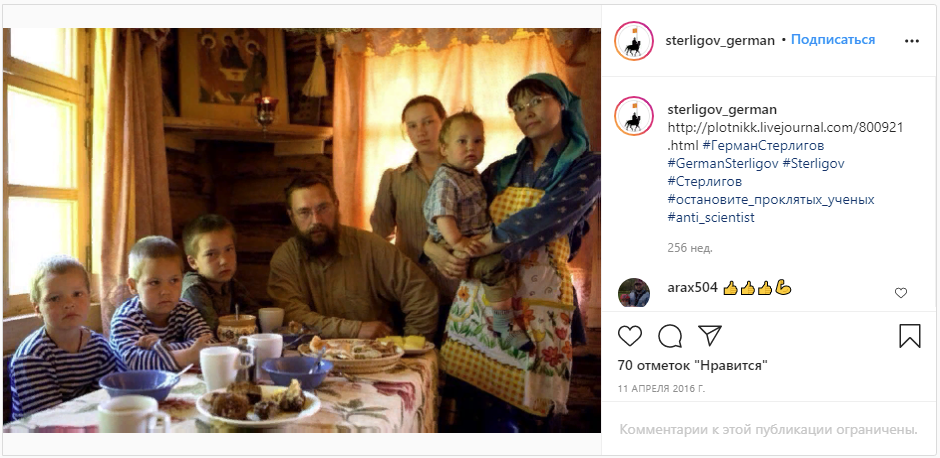The width and height of the screenshot is (940, 458).
Task: Open arax504's profile picture
Action: [x=634, y=293]
